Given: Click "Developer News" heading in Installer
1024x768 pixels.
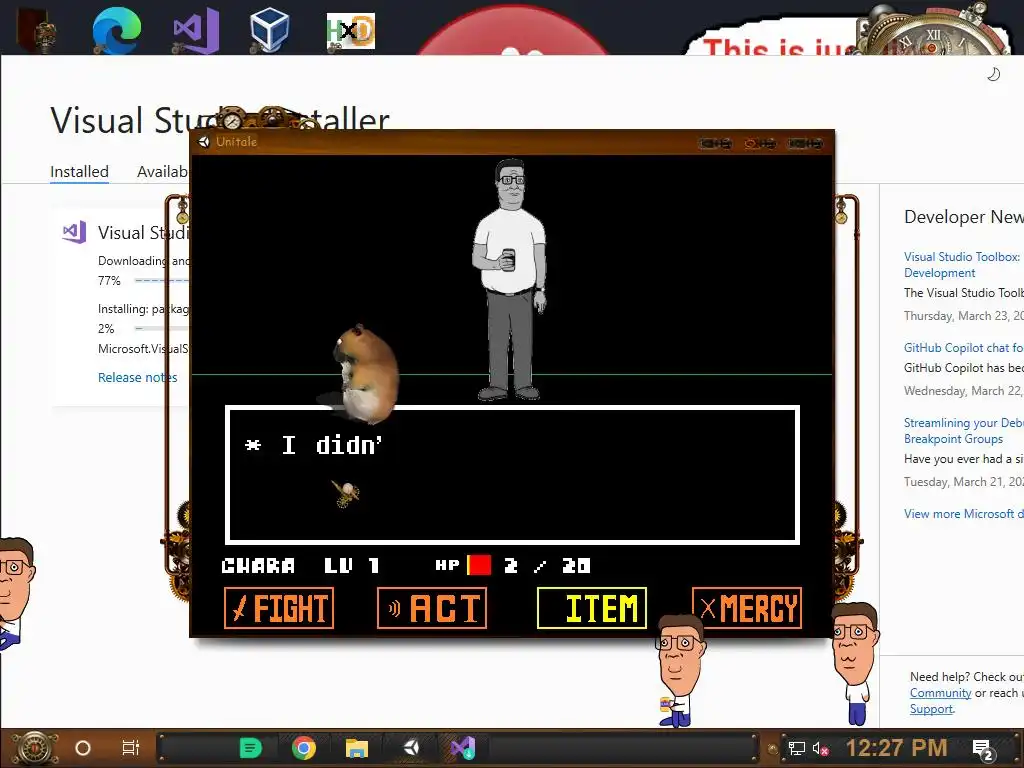Looking at the screenshot, I should (x=963, y=217).
